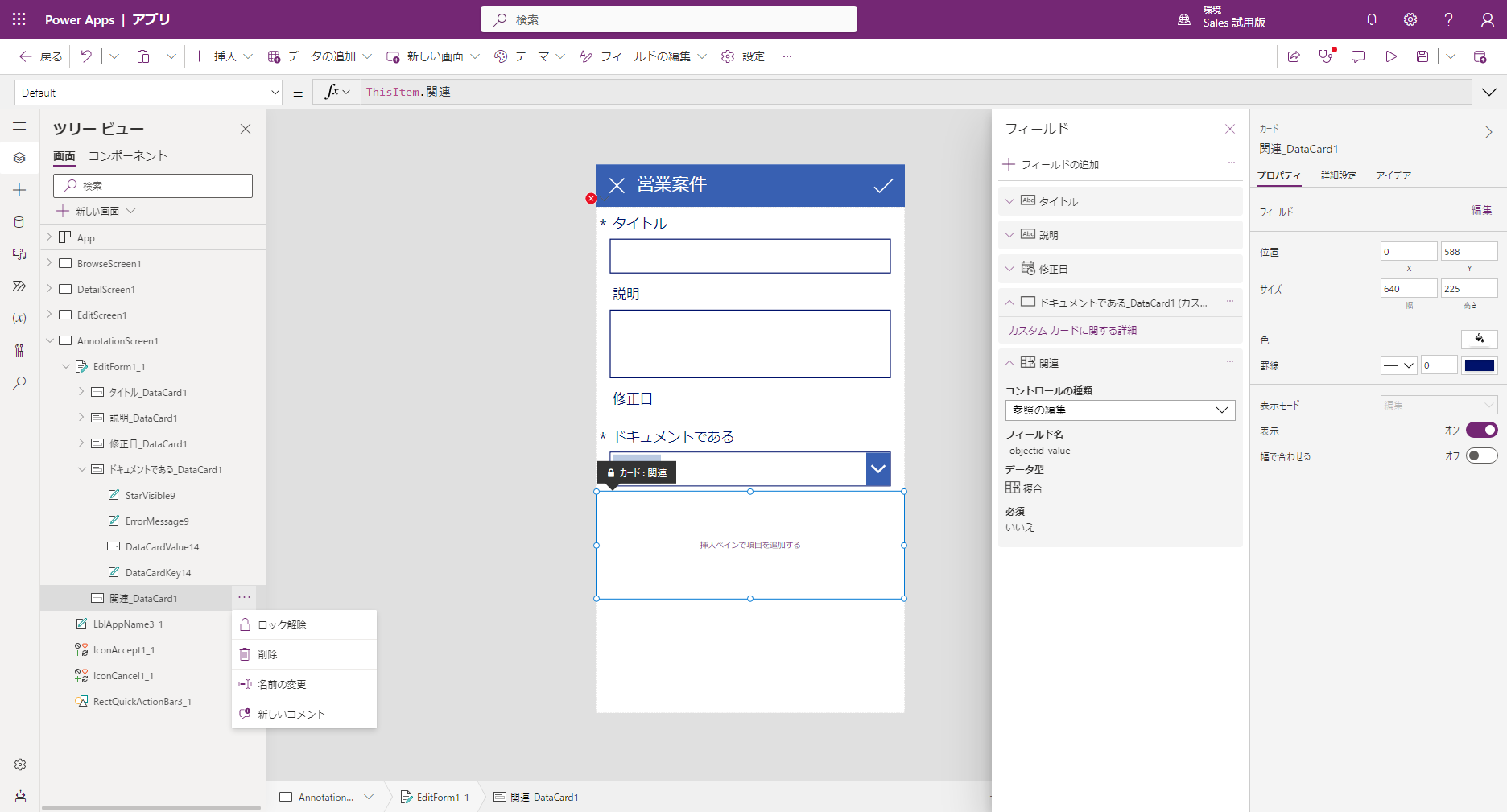
Task: Expand the 説明 field section
Action: point(1009,235)
